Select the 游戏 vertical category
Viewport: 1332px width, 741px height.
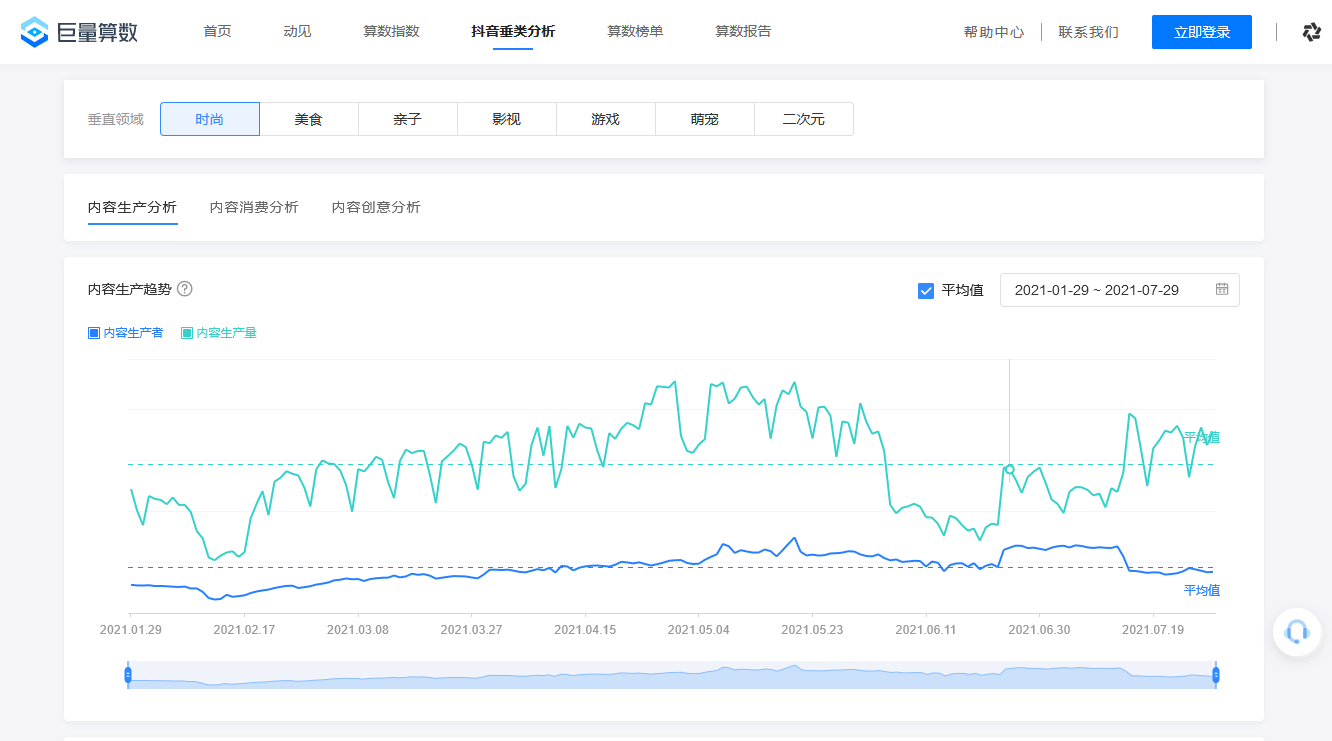point(606,119)
